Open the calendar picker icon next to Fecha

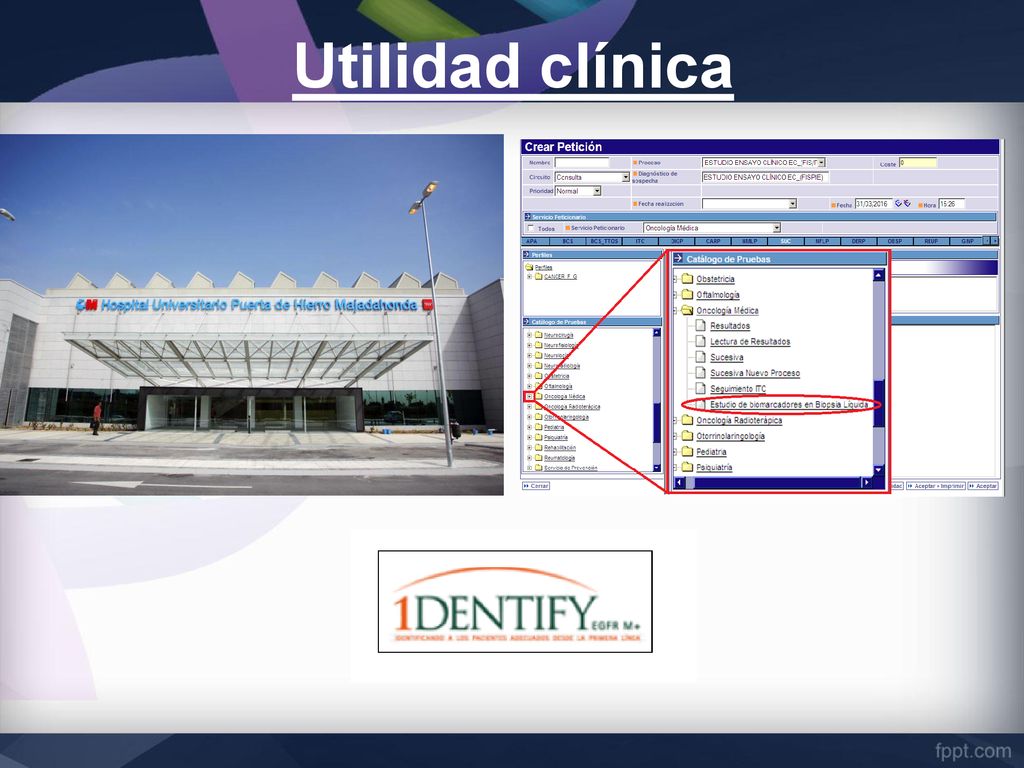pos(899,204)
